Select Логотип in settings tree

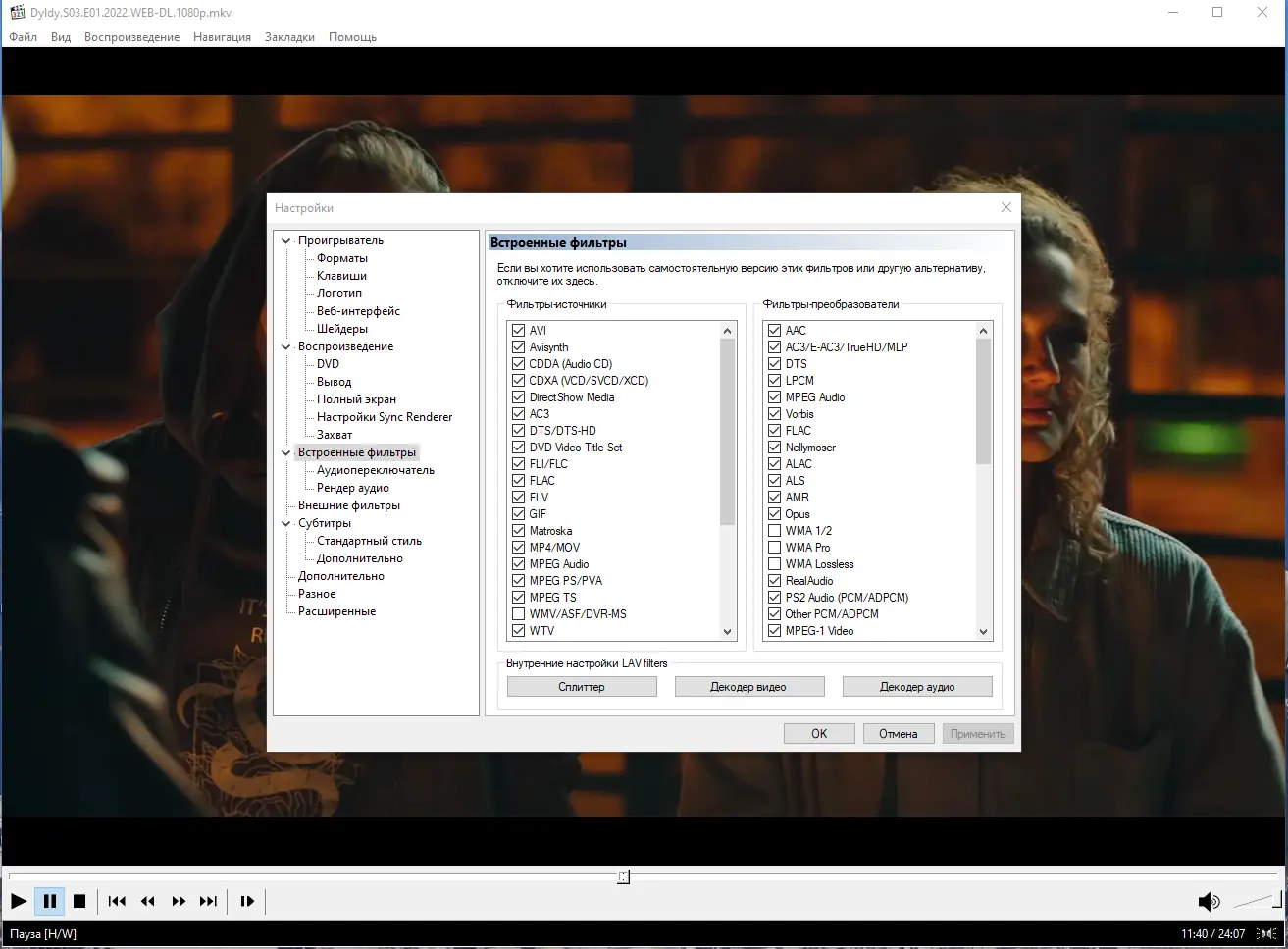tap(339, 293)
